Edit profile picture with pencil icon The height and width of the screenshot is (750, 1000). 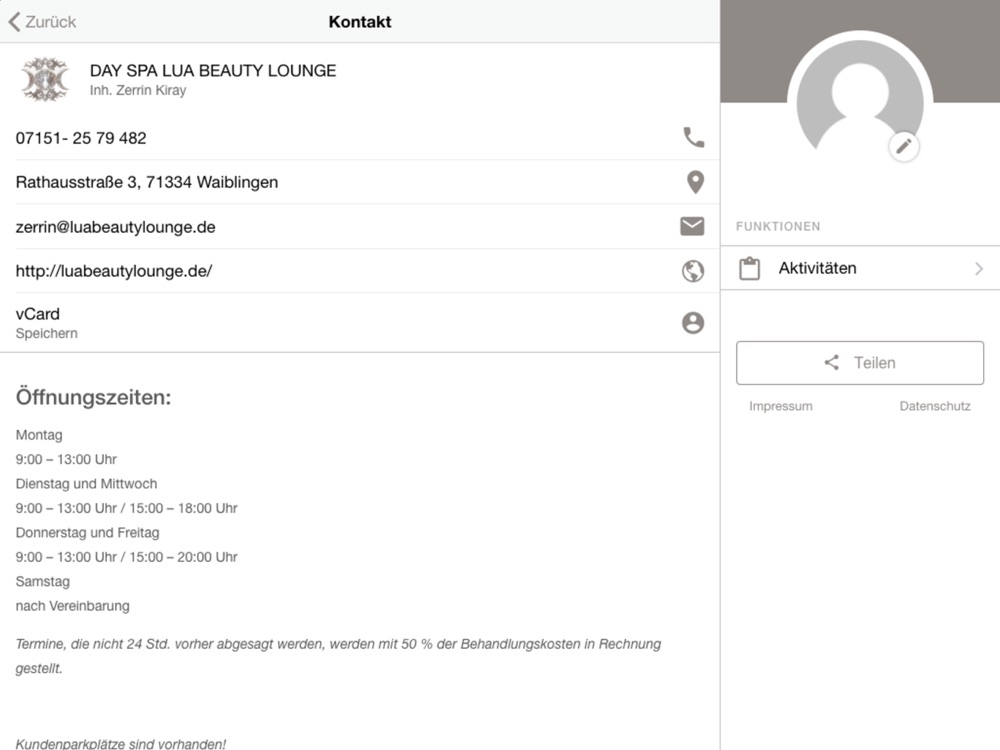[x=904, y=147]
